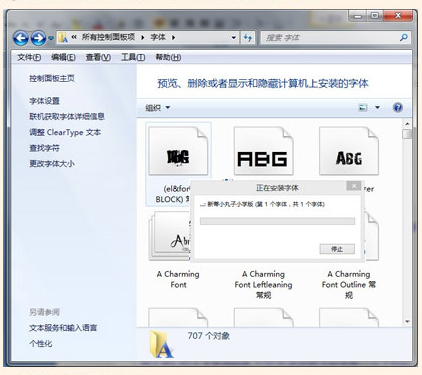Open 文本服务和输入语言 link

coord(63,328)
